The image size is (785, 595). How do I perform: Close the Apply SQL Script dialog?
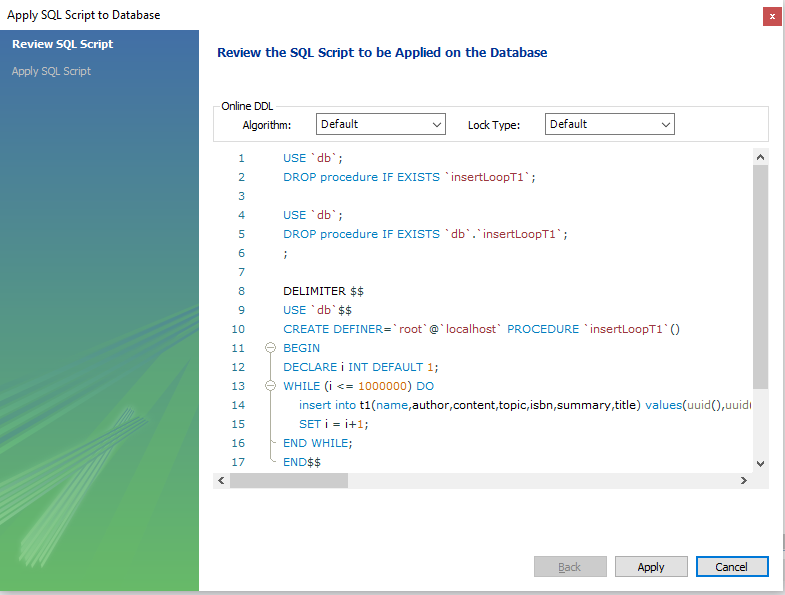pyautogui.click(x=771, y=16)
